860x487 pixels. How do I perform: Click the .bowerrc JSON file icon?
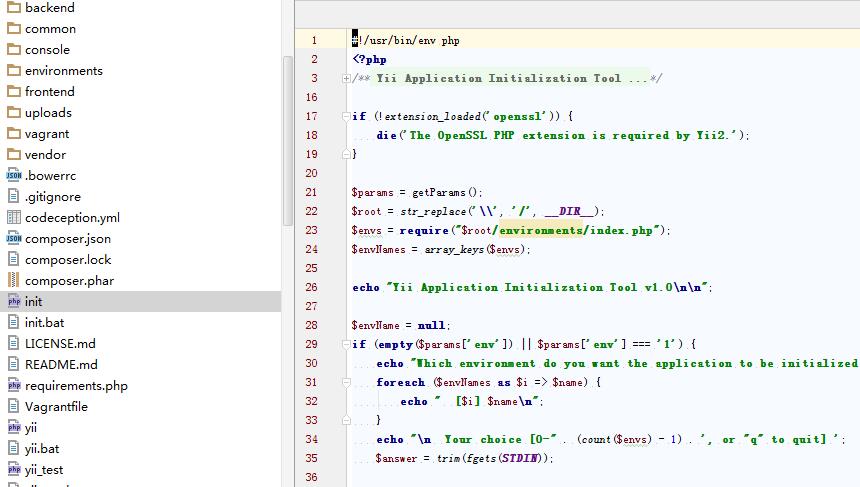pyautogui.click(x=14, y=176)
